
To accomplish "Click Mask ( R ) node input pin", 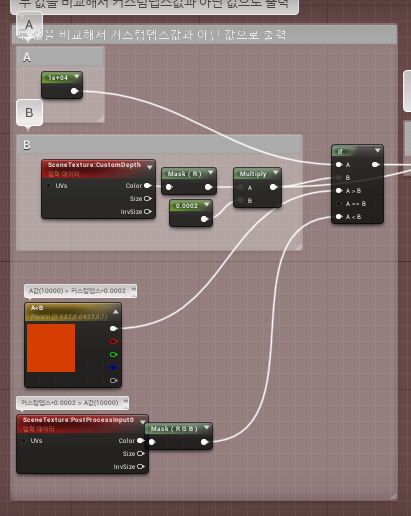I will pos(169,187).
